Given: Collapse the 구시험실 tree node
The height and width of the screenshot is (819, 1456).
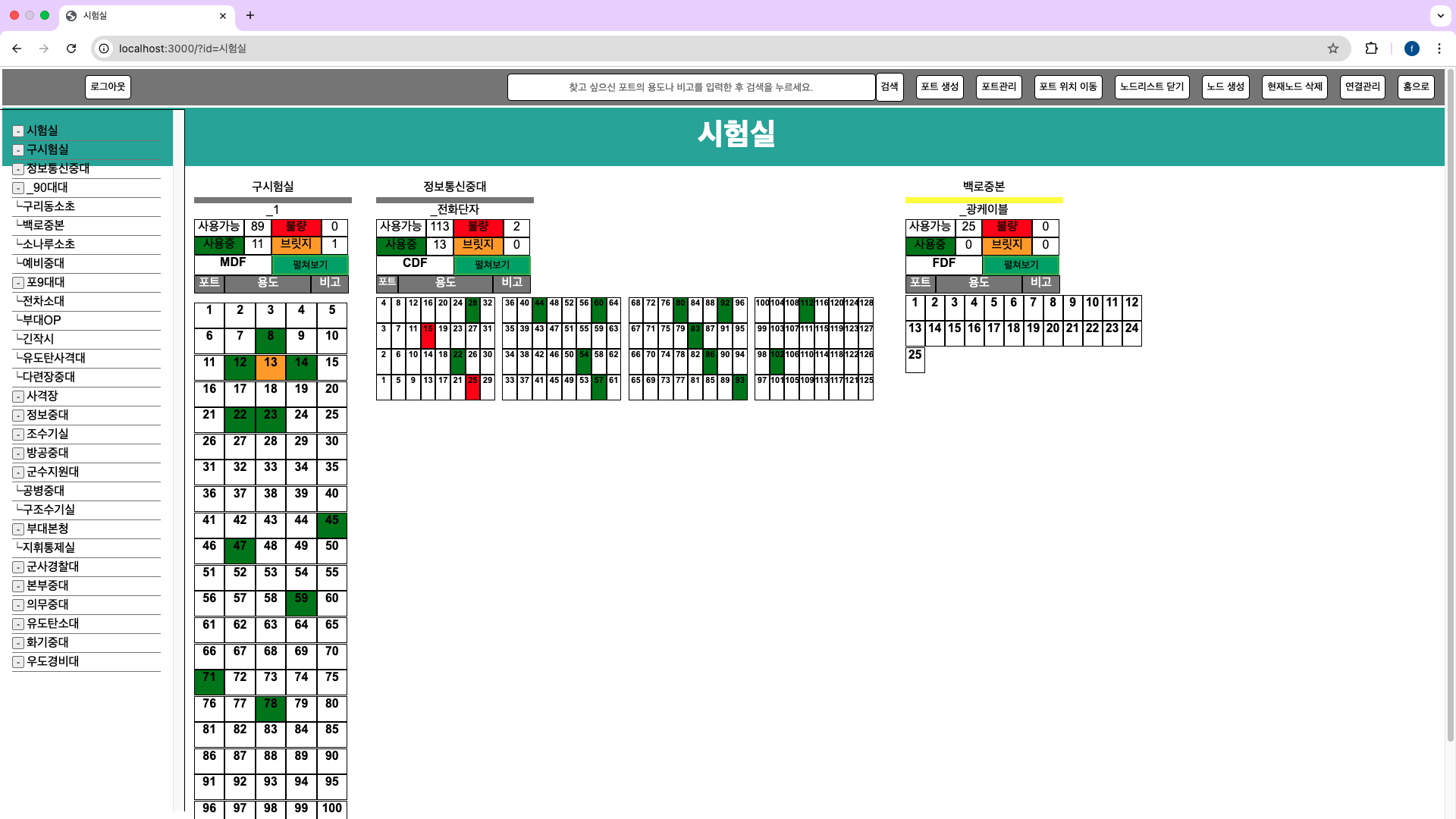Looking at the screenshot, I should [18, 150].
